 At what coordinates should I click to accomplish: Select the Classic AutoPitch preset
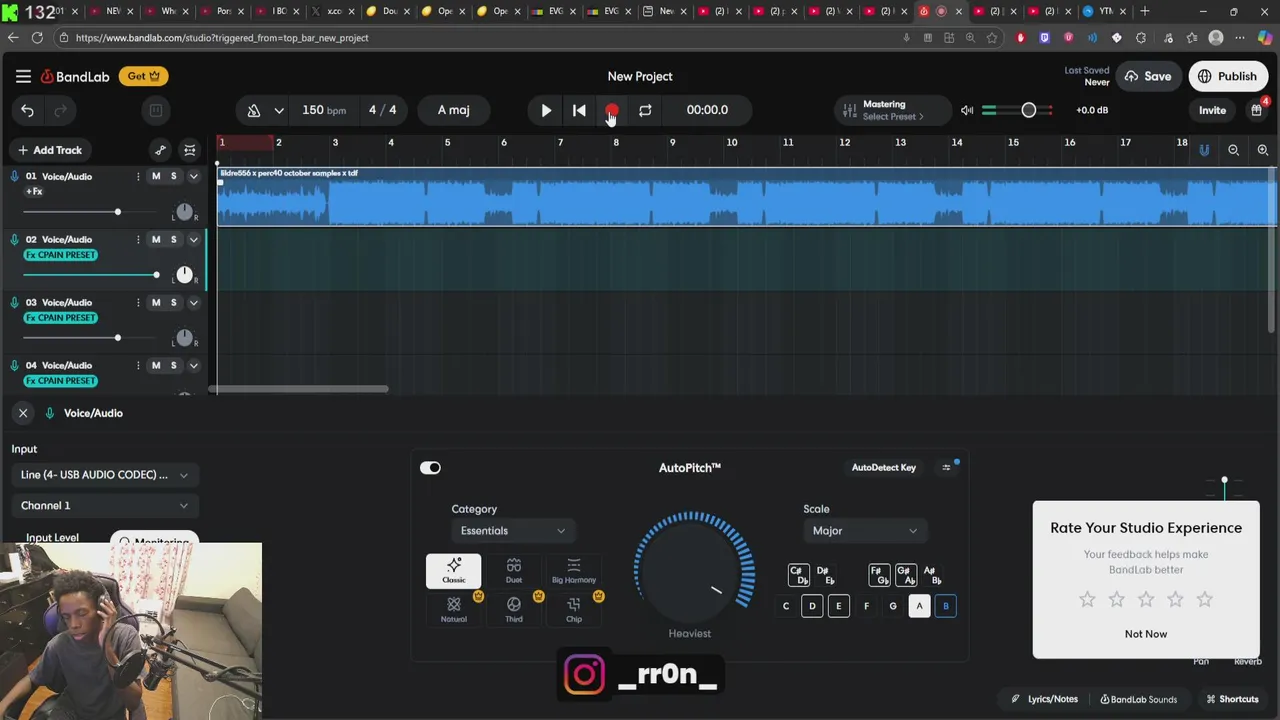coord(454,571)
